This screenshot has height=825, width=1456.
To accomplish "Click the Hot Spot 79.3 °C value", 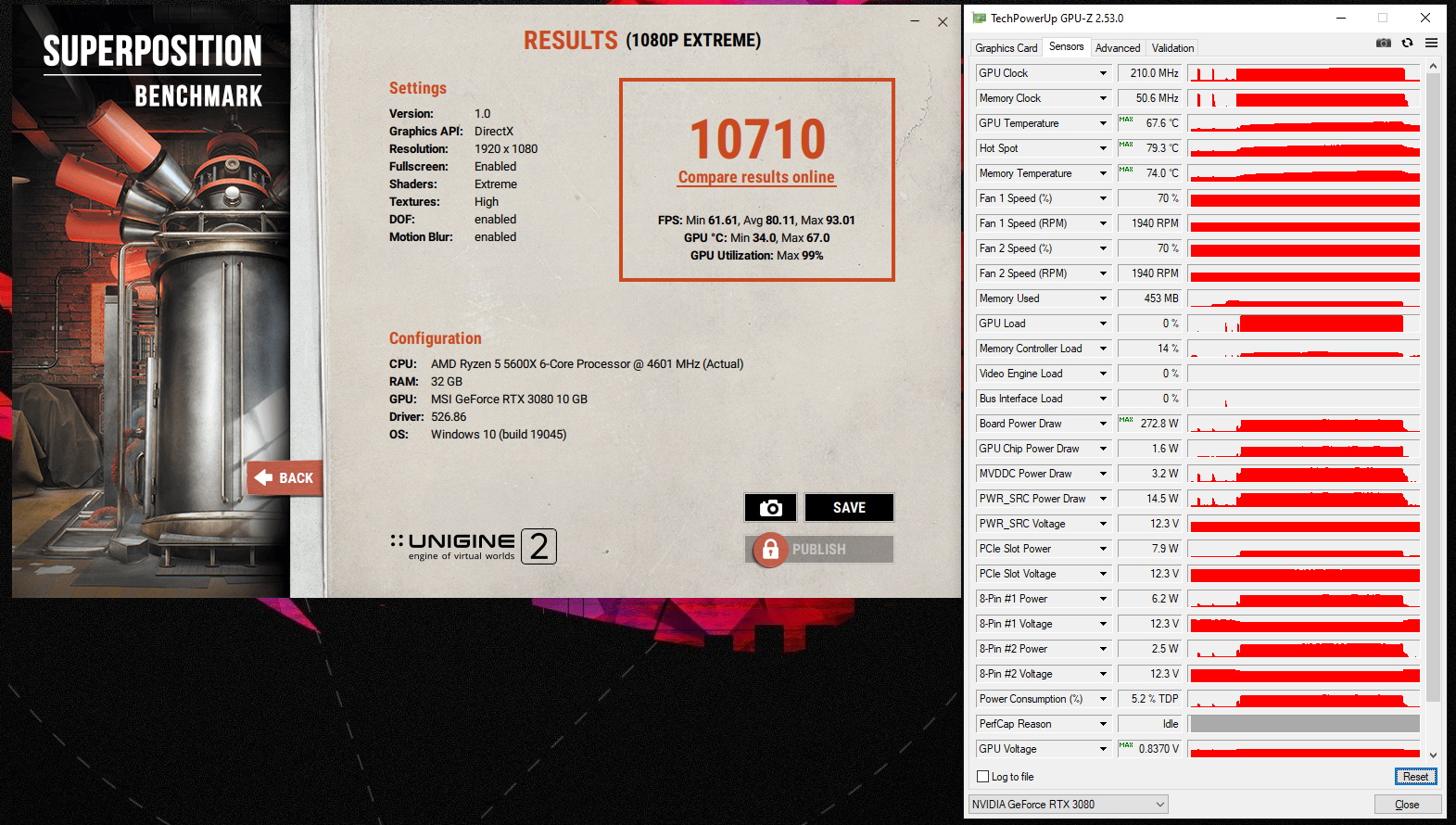I will [1149, 148].
